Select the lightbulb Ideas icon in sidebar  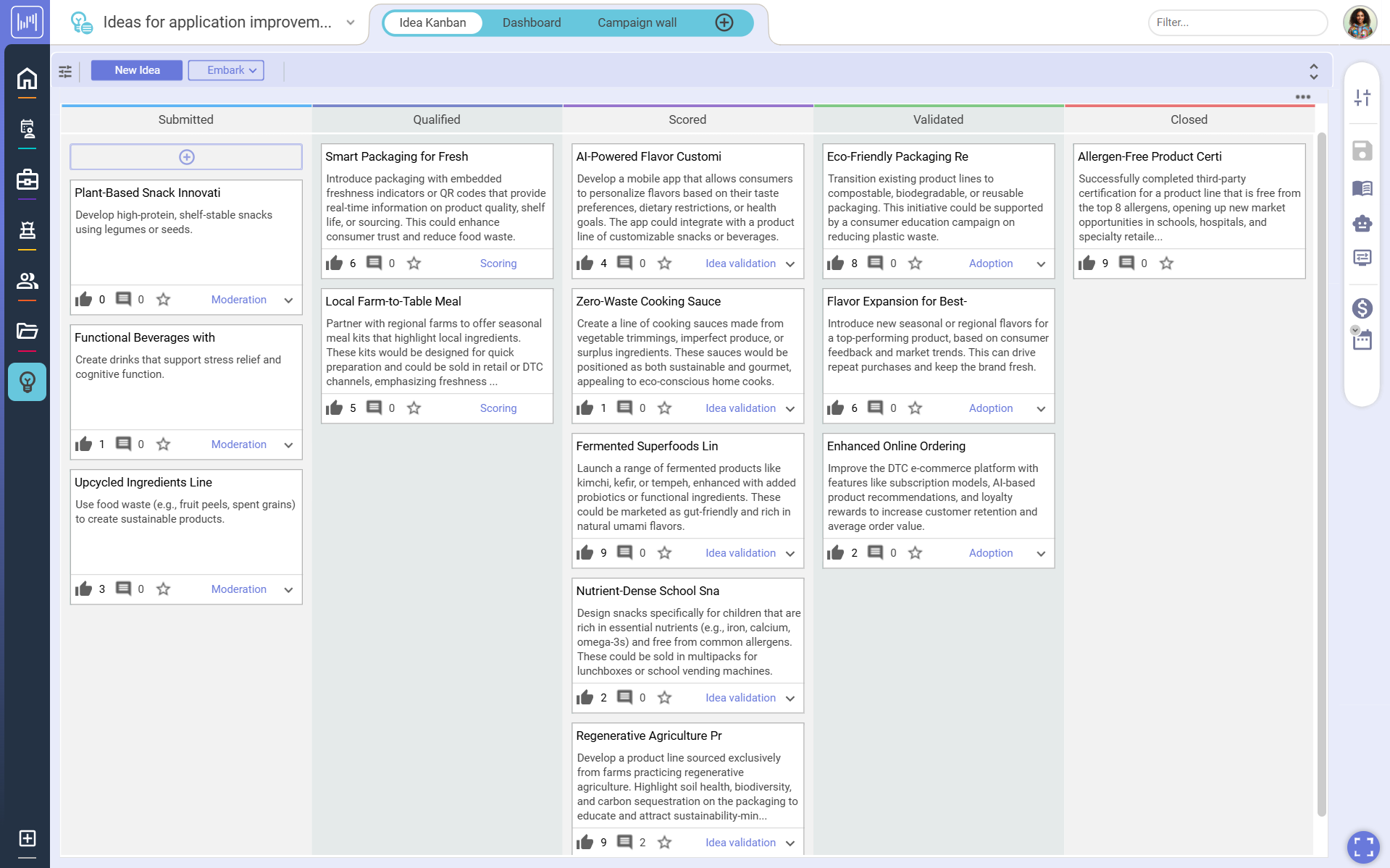point(27,382)
